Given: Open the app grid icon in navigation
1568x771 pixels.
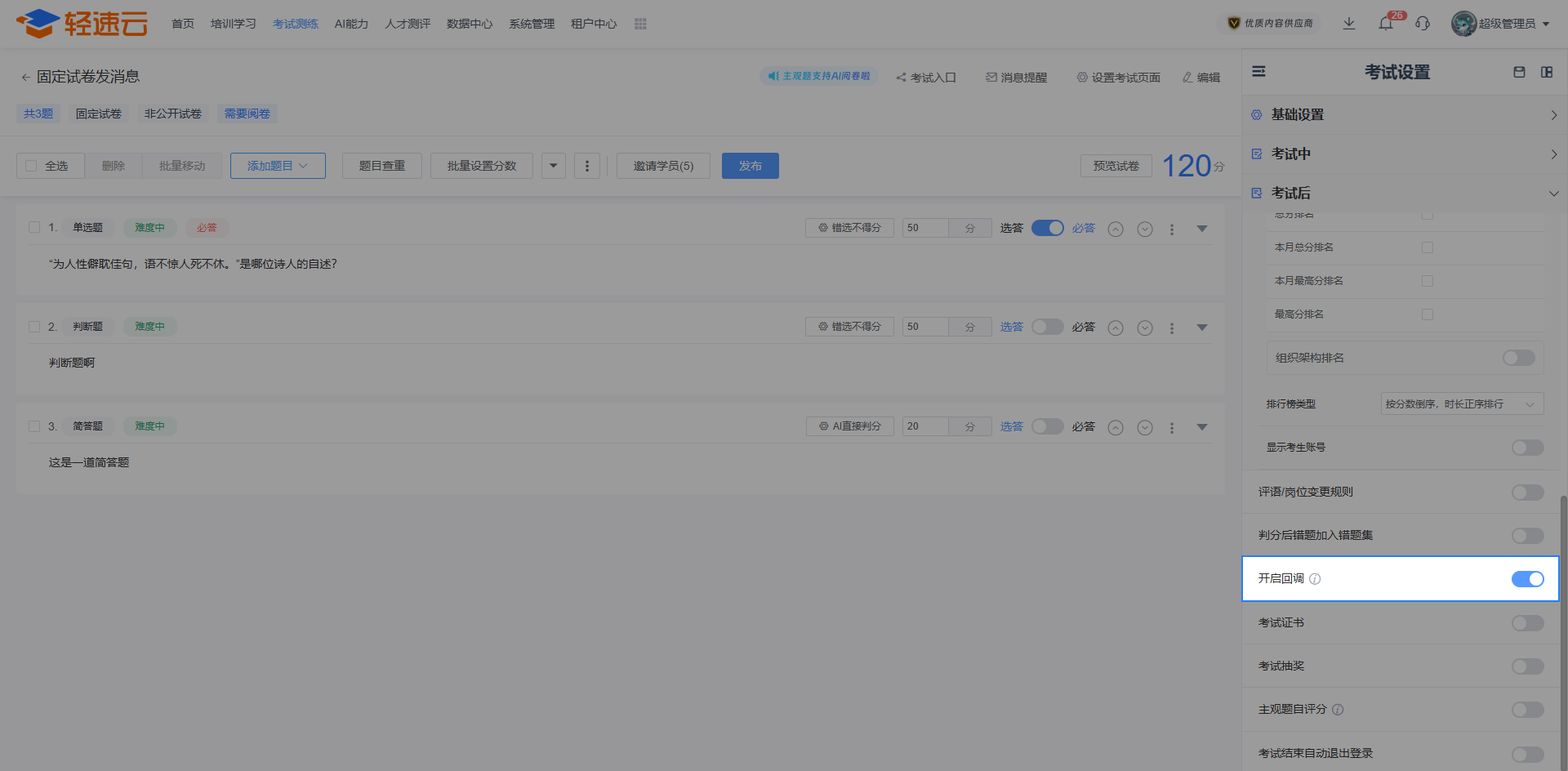Looking at the screenshot, I should [x=640, y=24].
